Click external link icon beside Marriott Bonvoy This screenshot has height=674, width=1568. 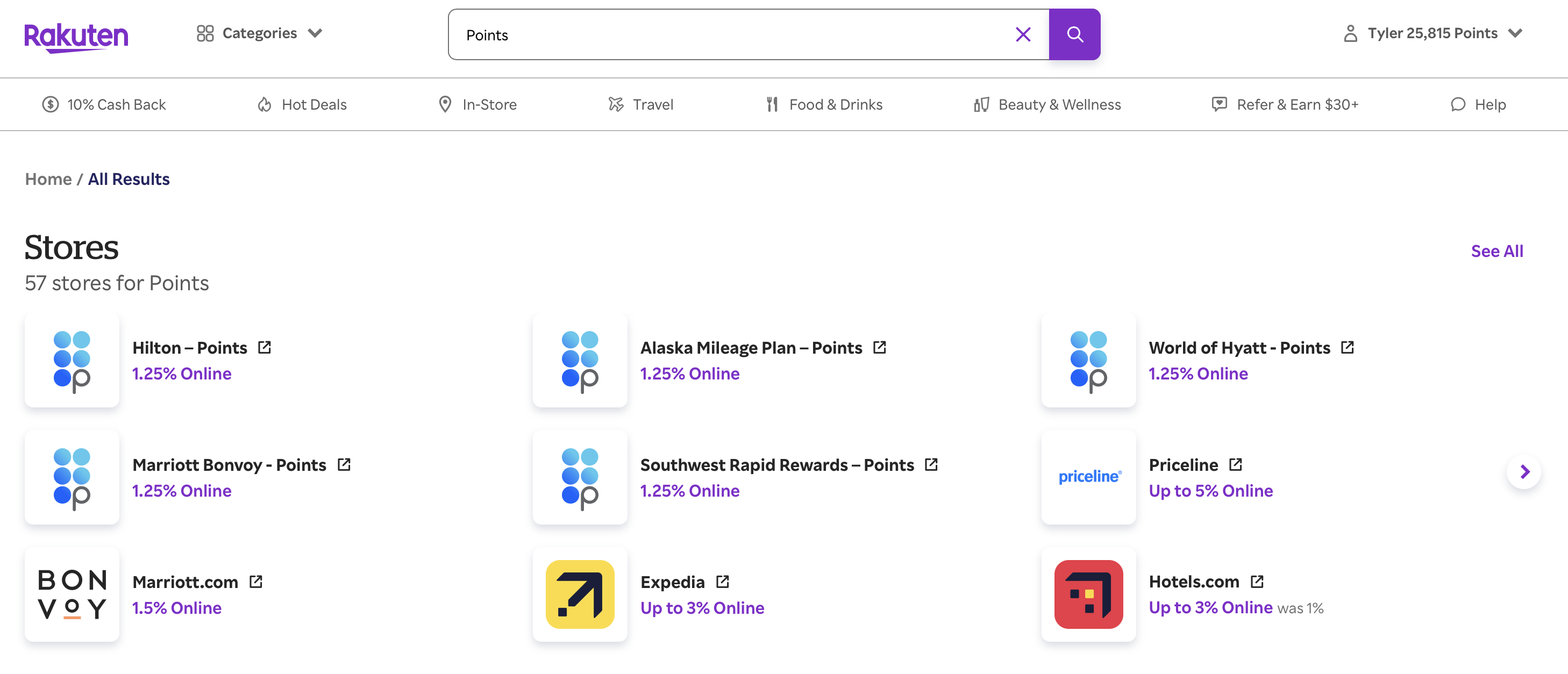click(x=344, y=465)
